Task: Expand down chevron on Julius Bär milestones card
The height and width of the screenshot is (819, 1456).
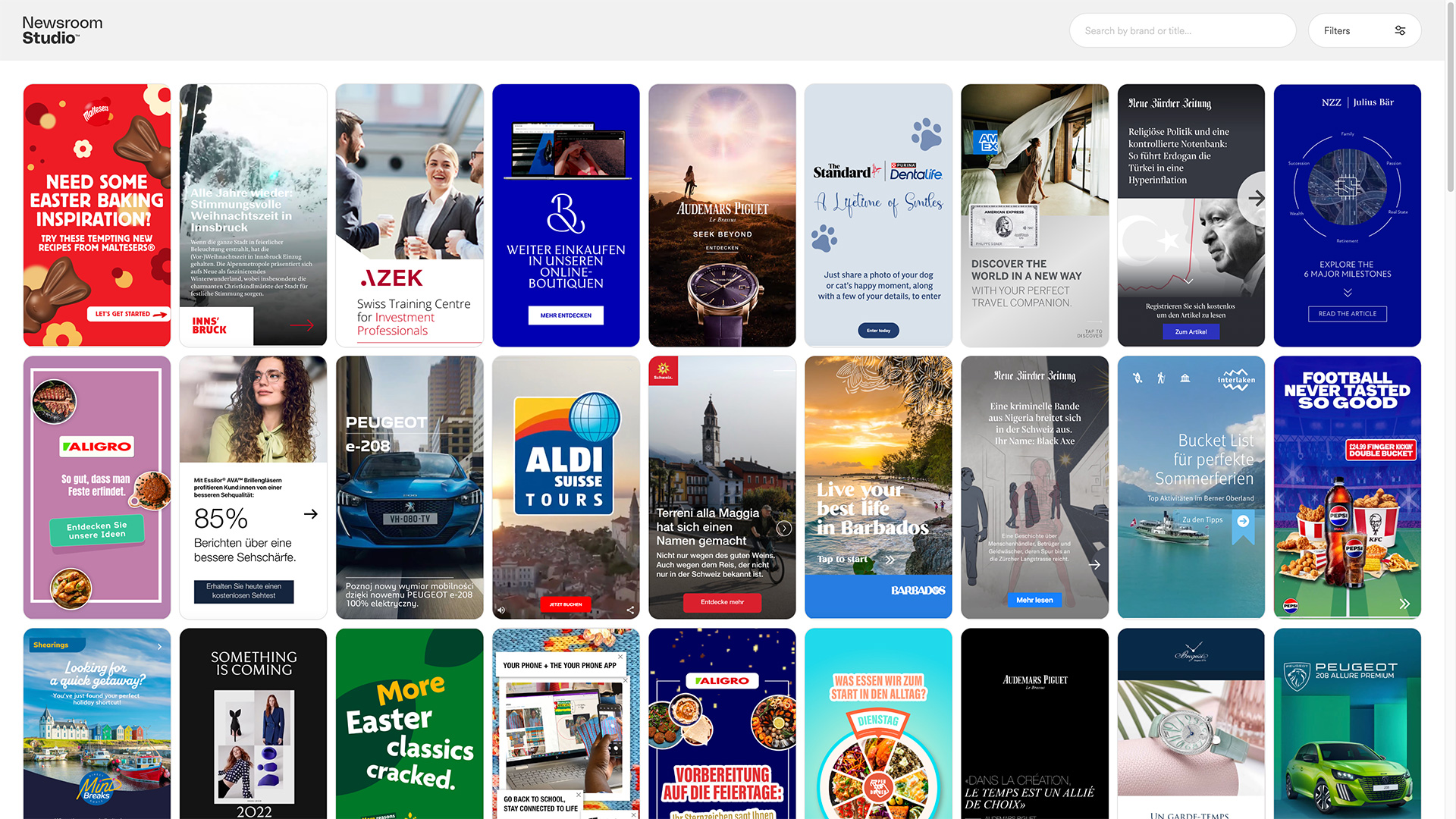Action: pos(1348,292)
